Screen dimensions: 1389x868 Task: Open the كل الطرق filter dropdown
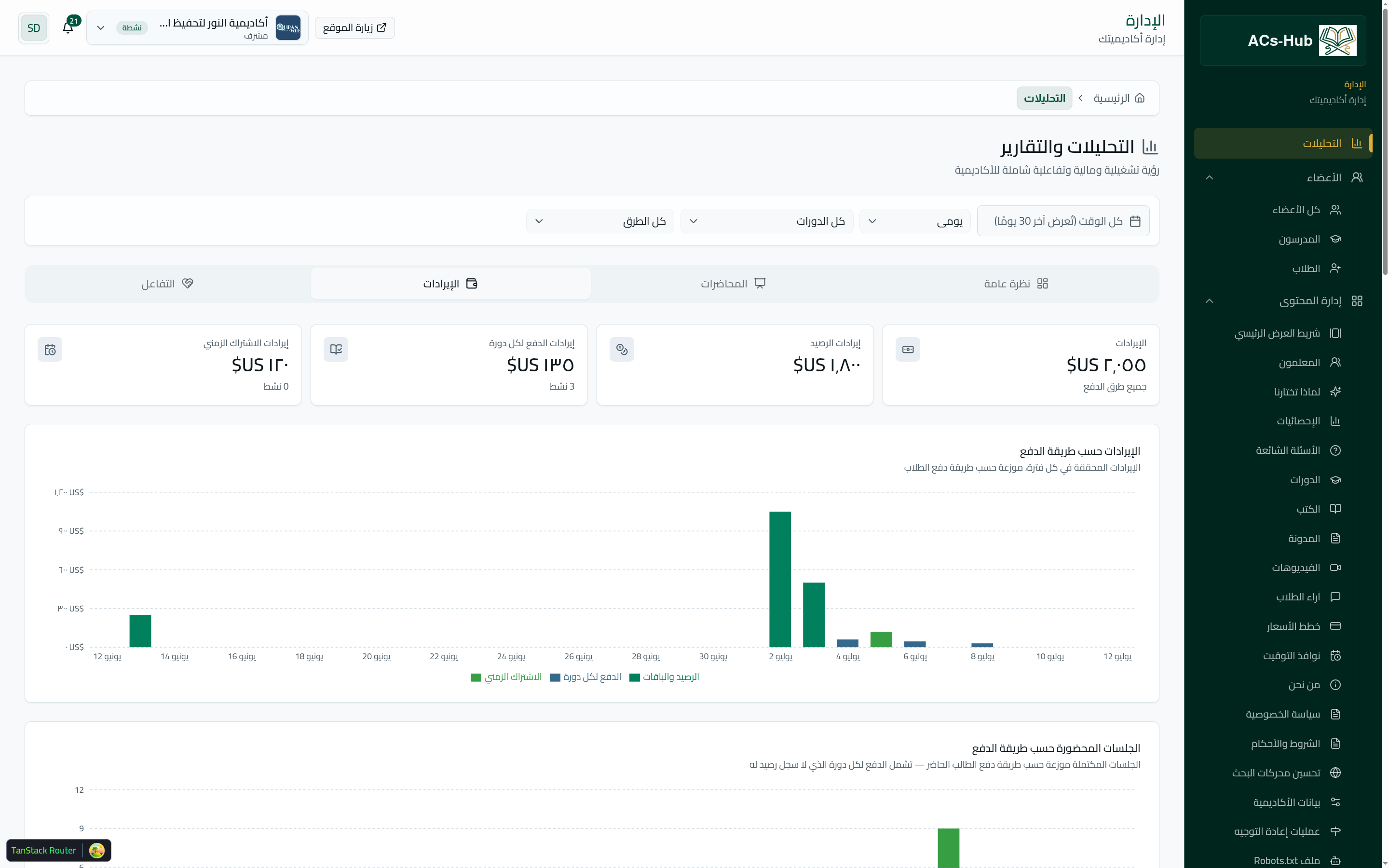tap(600, 221)
